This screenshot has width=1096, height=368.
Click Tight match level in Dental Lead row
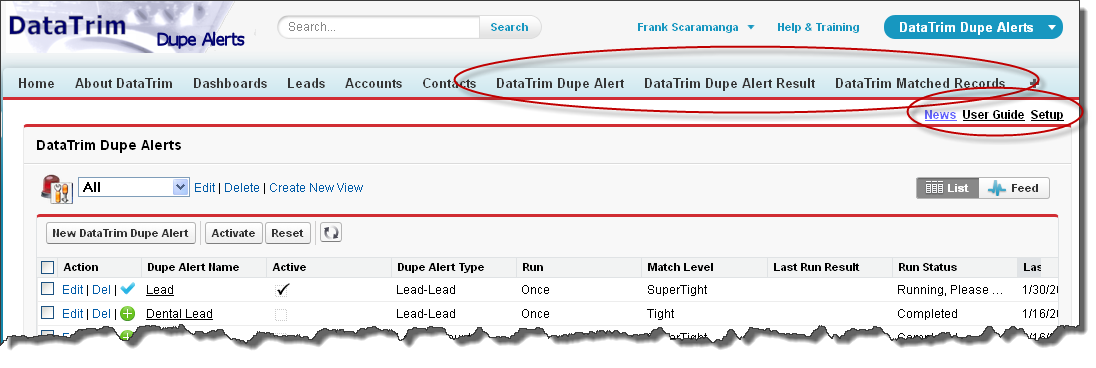[661, 313]
